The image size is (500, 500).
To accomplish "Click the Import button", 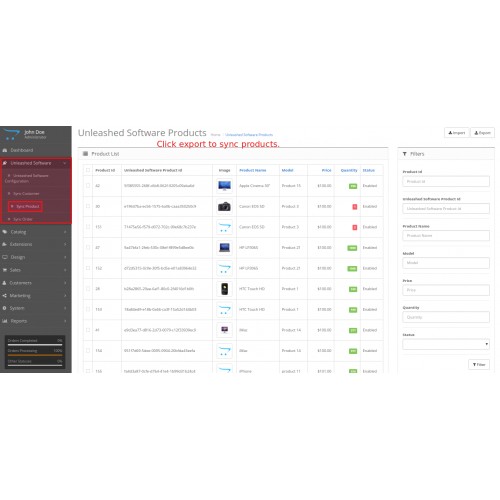I will coord(457,133).
